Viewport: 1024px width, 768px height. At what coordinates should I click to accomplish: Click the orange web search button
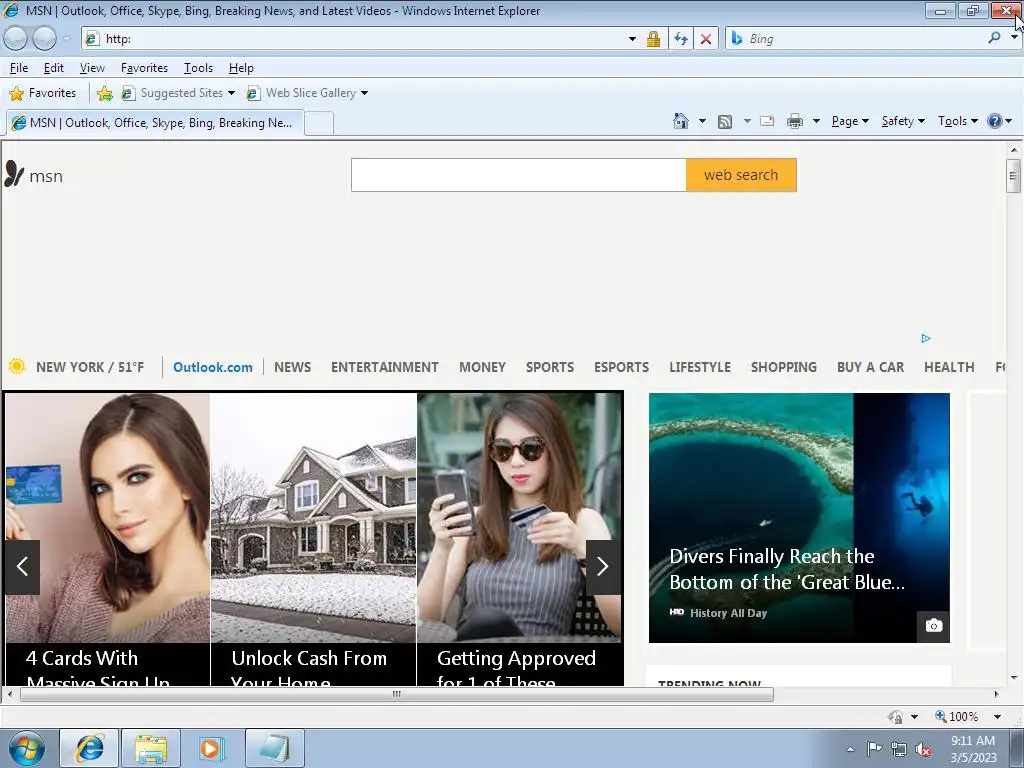pos(741,175)
